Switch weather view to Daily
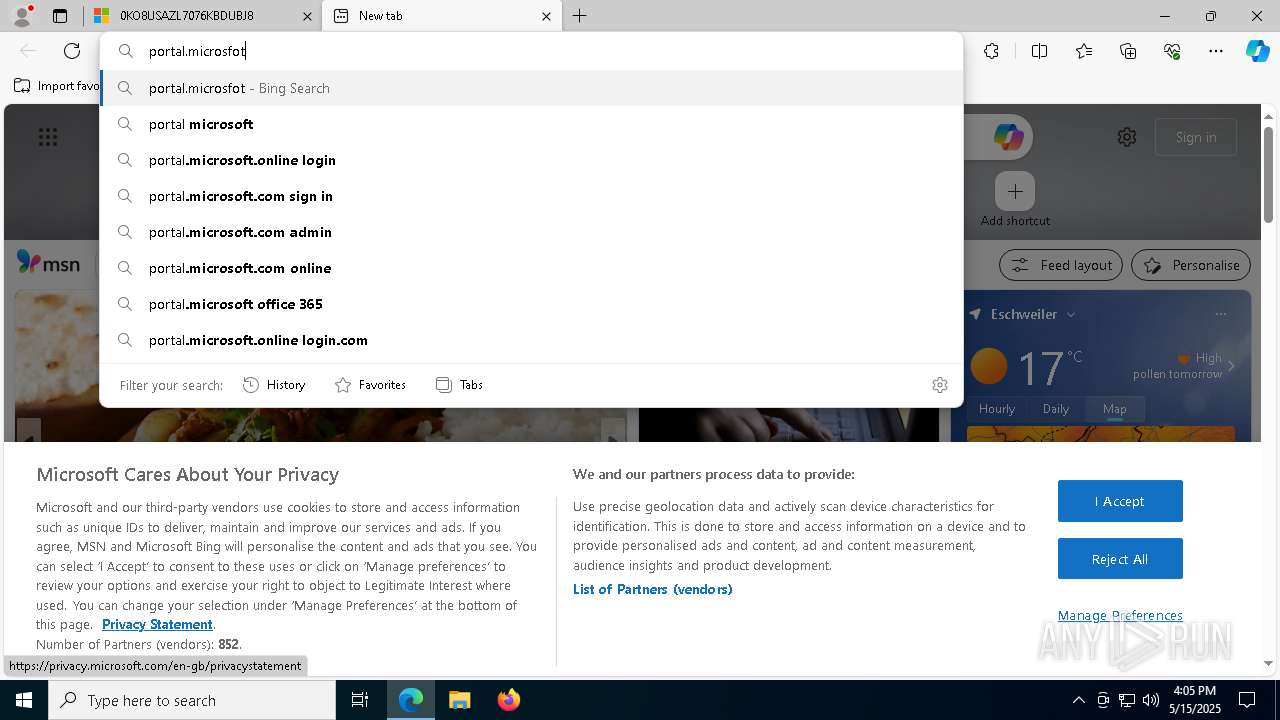 (1056, 408)
